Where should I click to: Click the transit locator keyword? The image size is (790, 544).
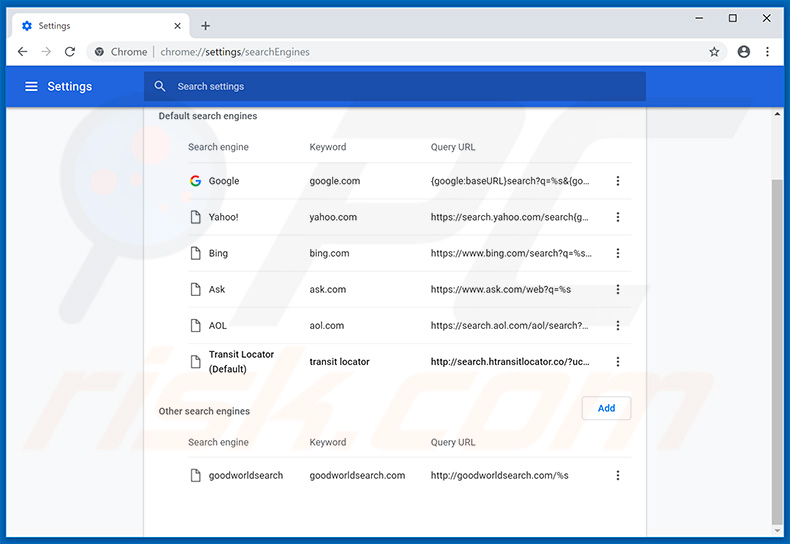click(339, 362)
